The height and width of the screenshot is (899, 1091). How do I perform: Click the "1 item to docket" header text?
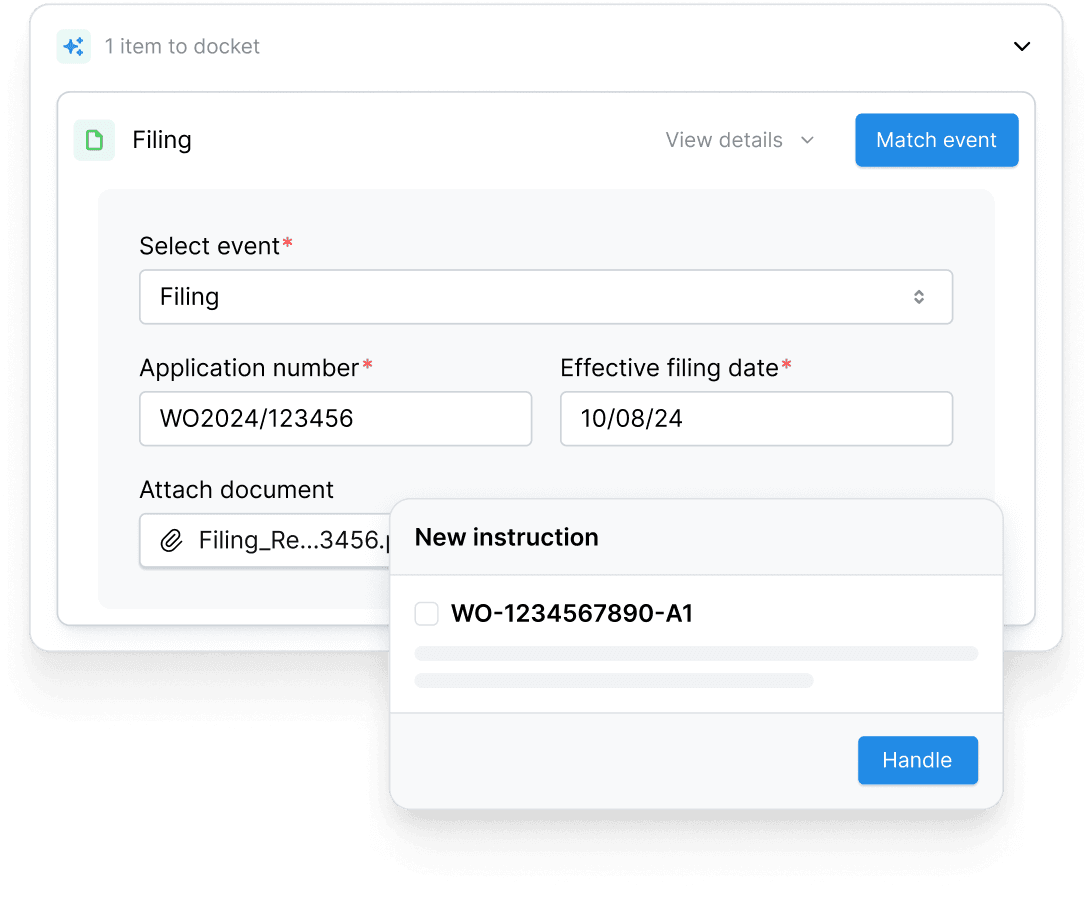coord(182,46)
